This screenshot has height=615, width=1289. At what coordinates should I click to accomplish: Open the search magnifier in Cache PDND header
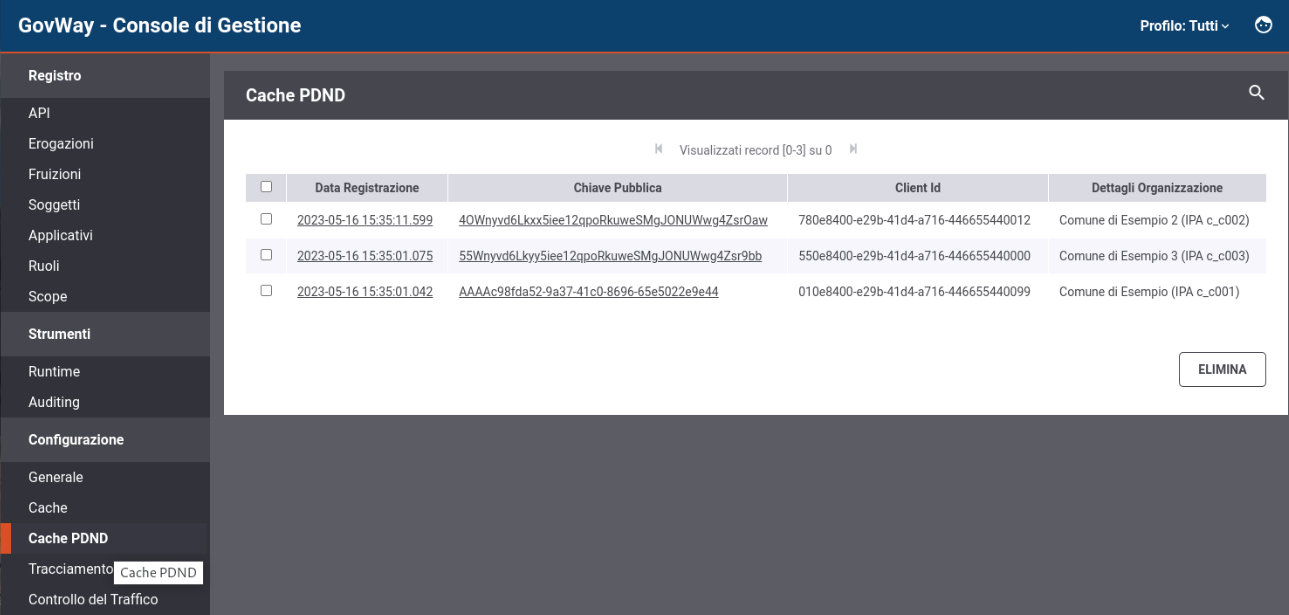coord(1257,93)
